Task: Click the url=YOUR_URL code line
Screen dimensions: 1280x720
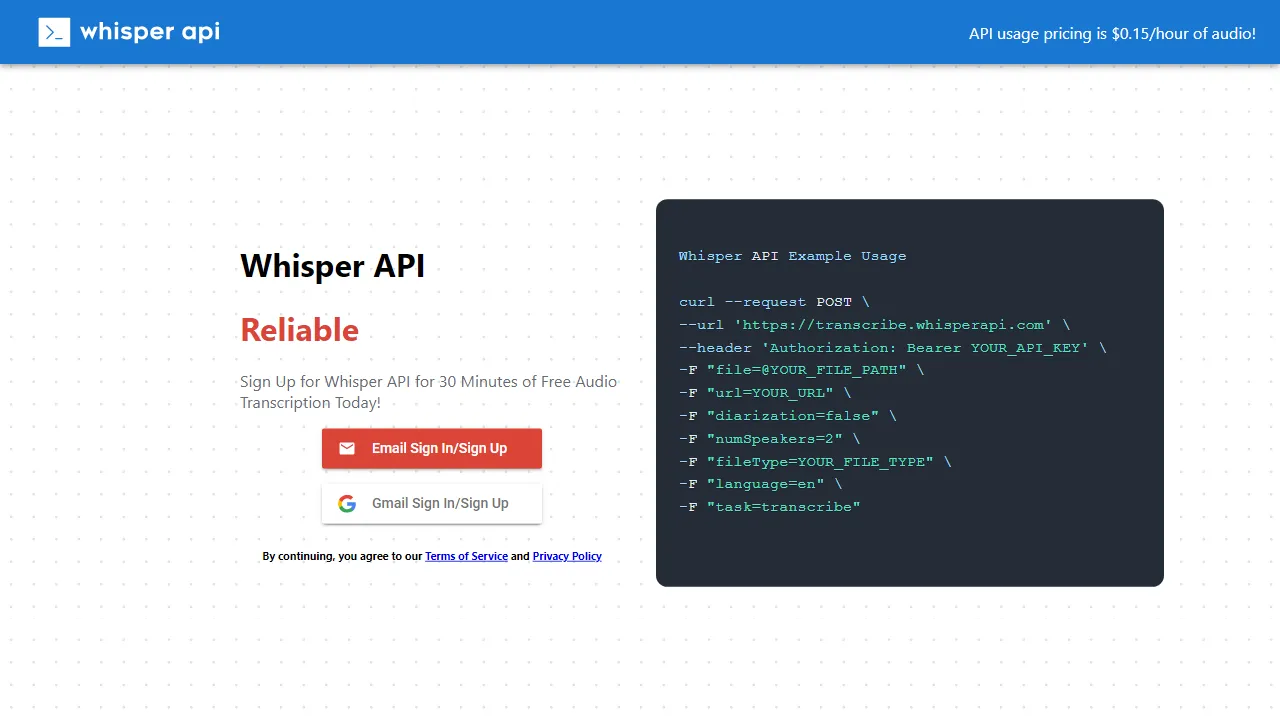Action: 765,393
